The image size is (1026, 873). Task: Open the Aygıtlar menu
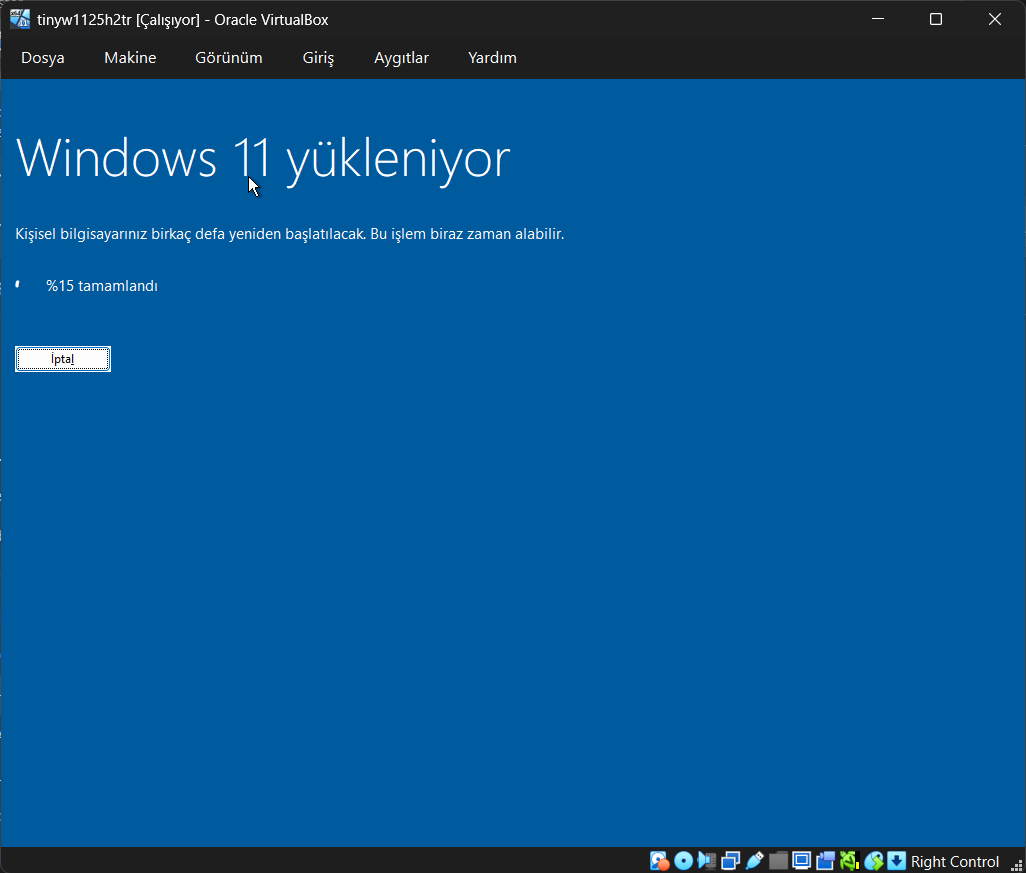401,58
